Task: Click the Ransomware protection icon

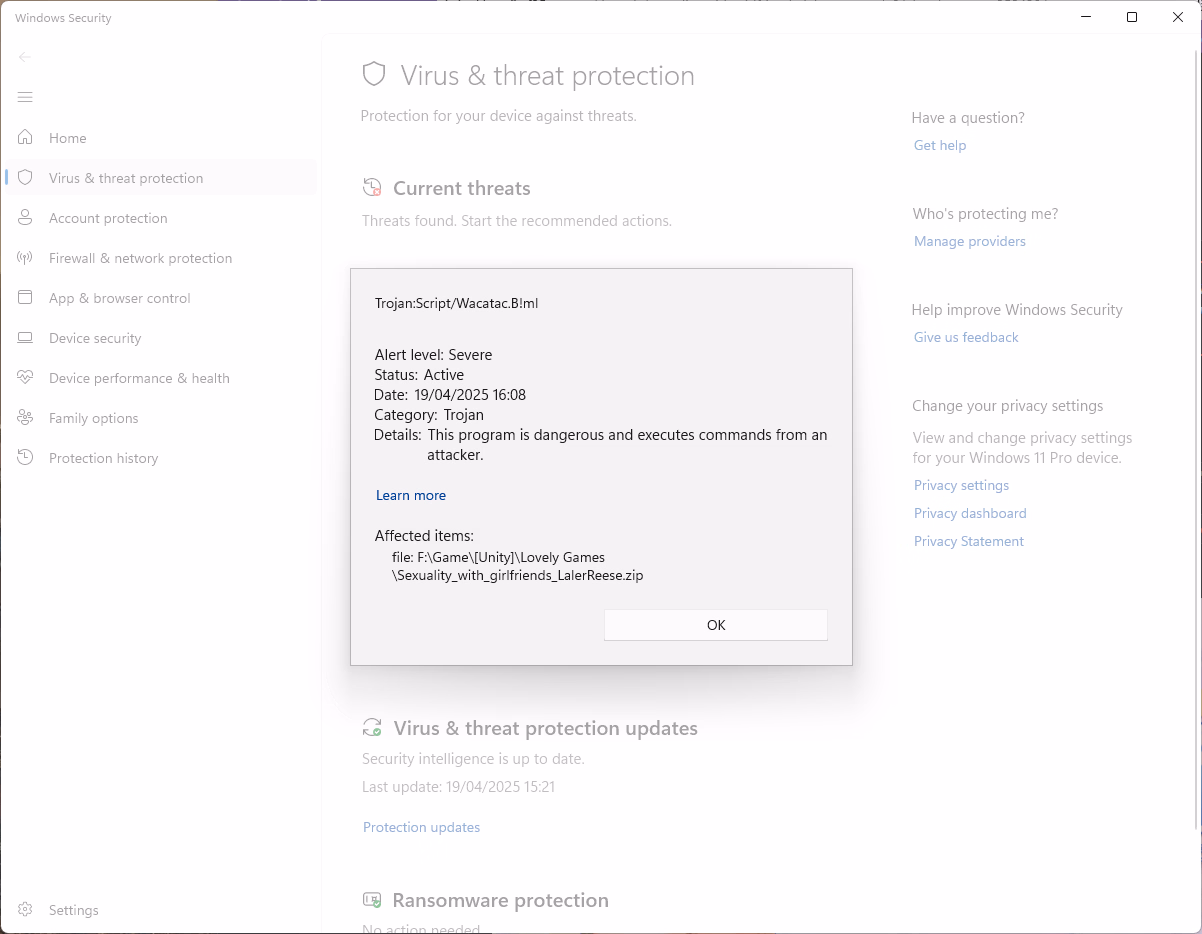Action: [372, 900]
